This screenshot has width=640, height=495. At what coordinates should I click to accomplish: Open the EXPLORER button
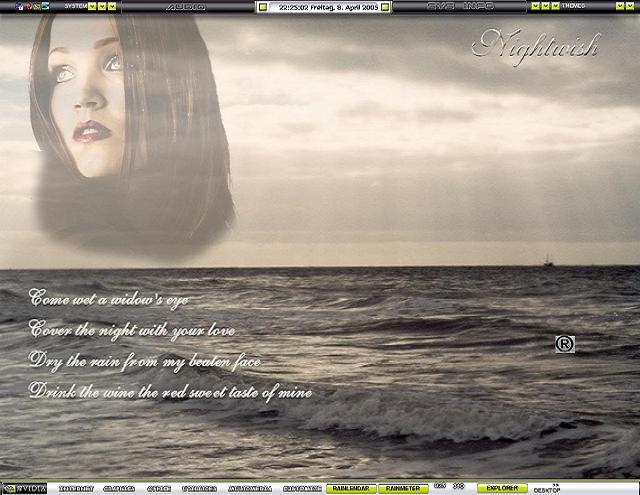tap(502, 488)
